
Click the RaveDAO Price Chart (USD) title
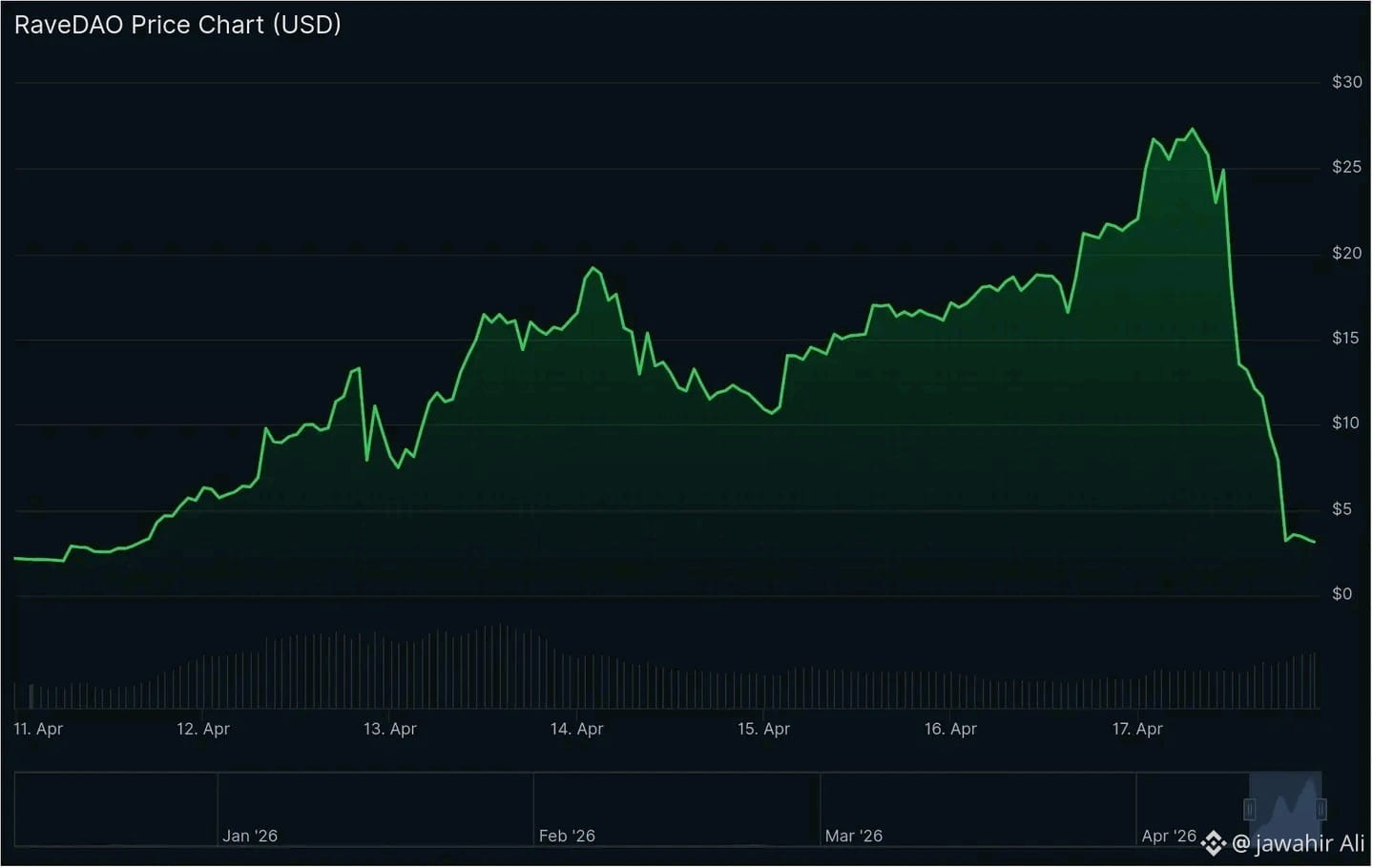177,25
